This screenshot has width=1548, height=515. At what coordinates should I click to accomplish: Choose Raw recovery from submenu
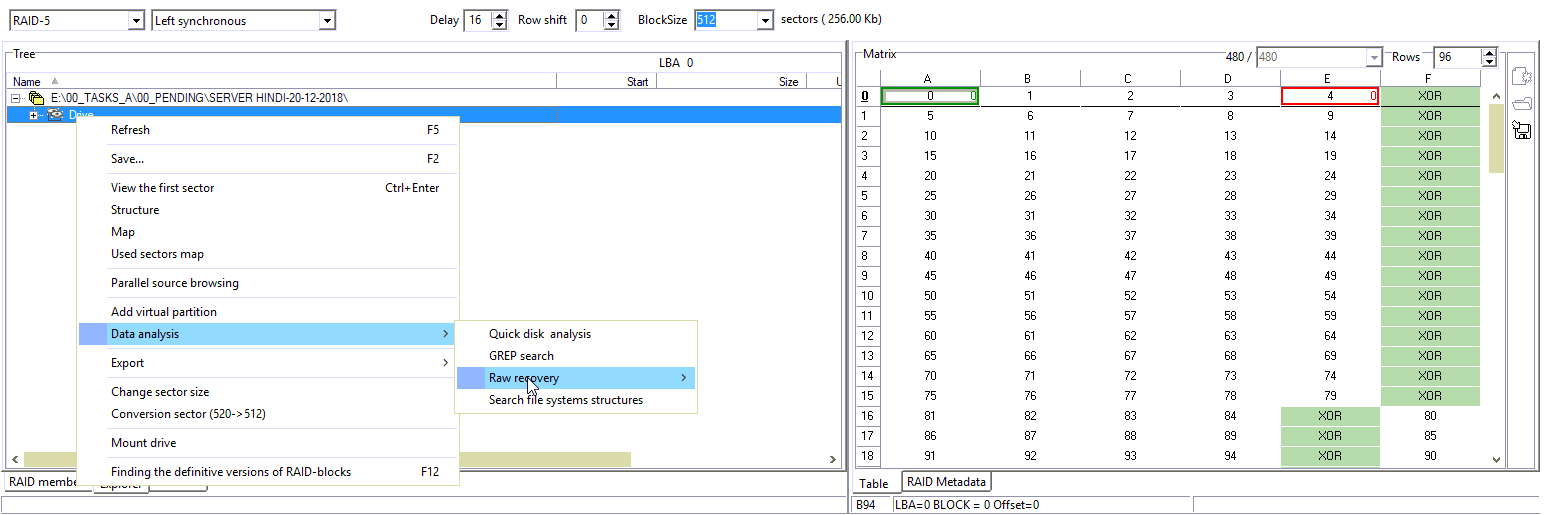pyautogui.click(x=524, y=378)
